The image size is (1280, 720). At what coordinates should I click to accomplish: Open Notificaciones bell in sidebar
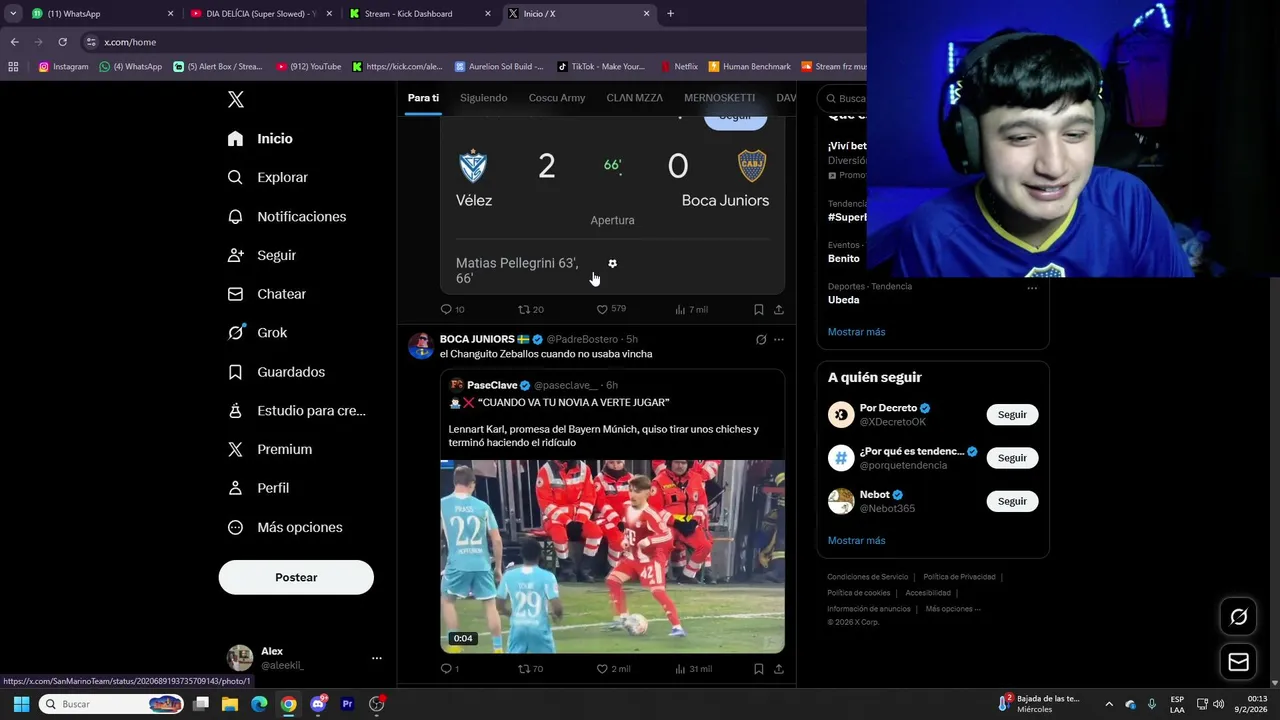(x=287, y=216)
